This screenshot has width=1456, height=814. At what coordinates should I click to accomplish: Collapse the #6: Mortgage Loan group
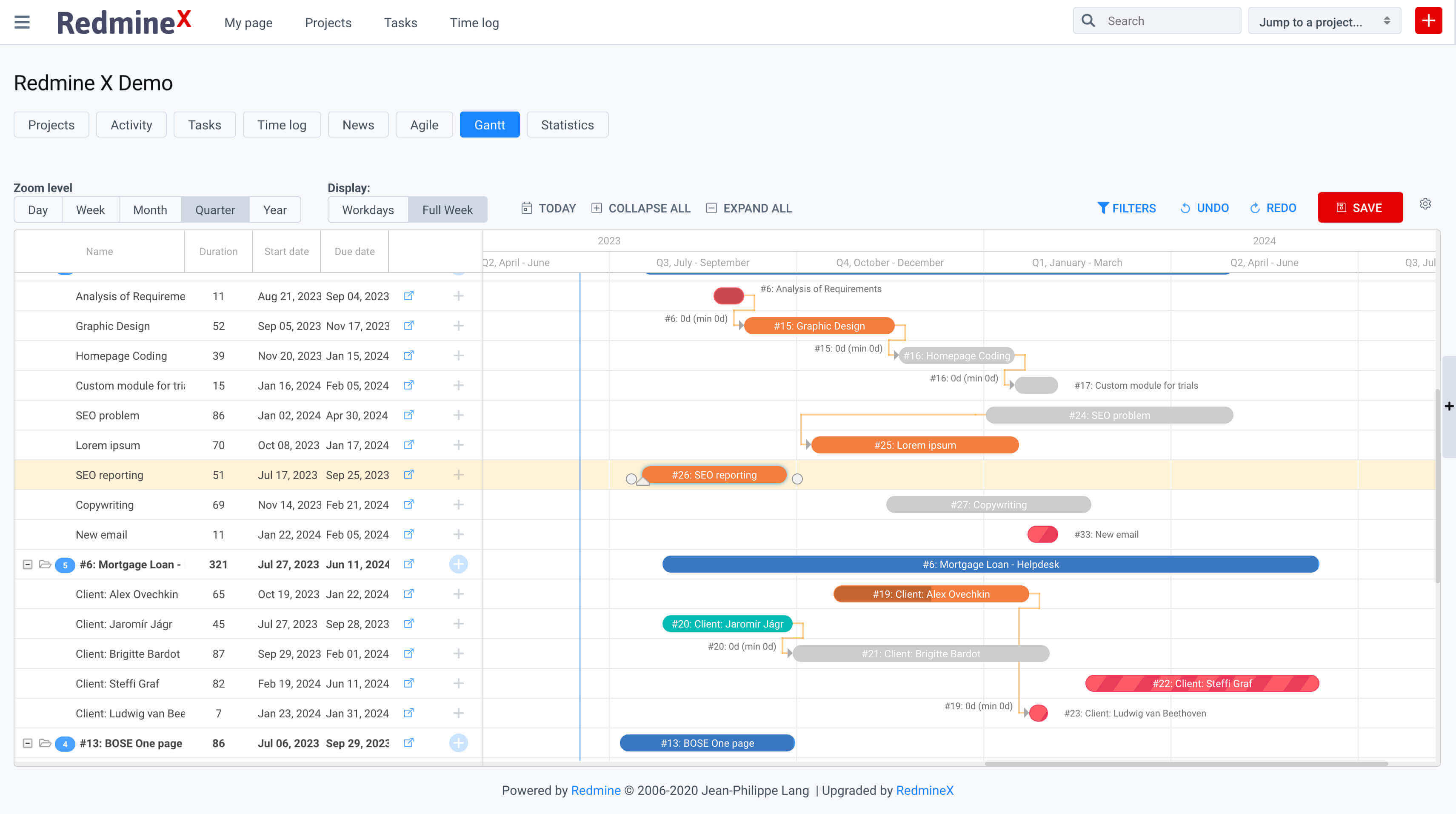click(x=27, y=564)
